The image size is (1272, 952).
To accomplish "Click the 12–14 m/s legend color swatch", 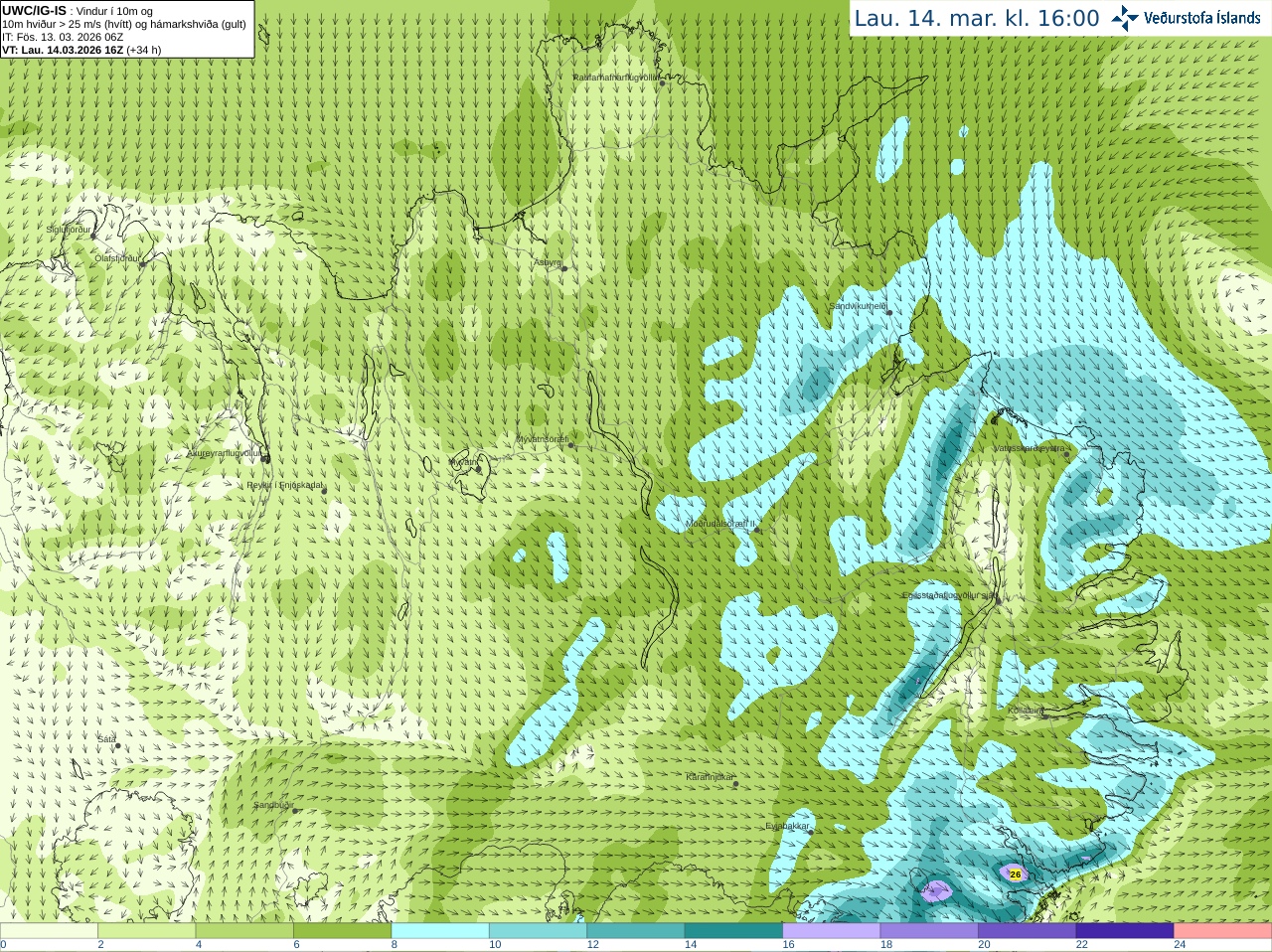I will 636,931.
